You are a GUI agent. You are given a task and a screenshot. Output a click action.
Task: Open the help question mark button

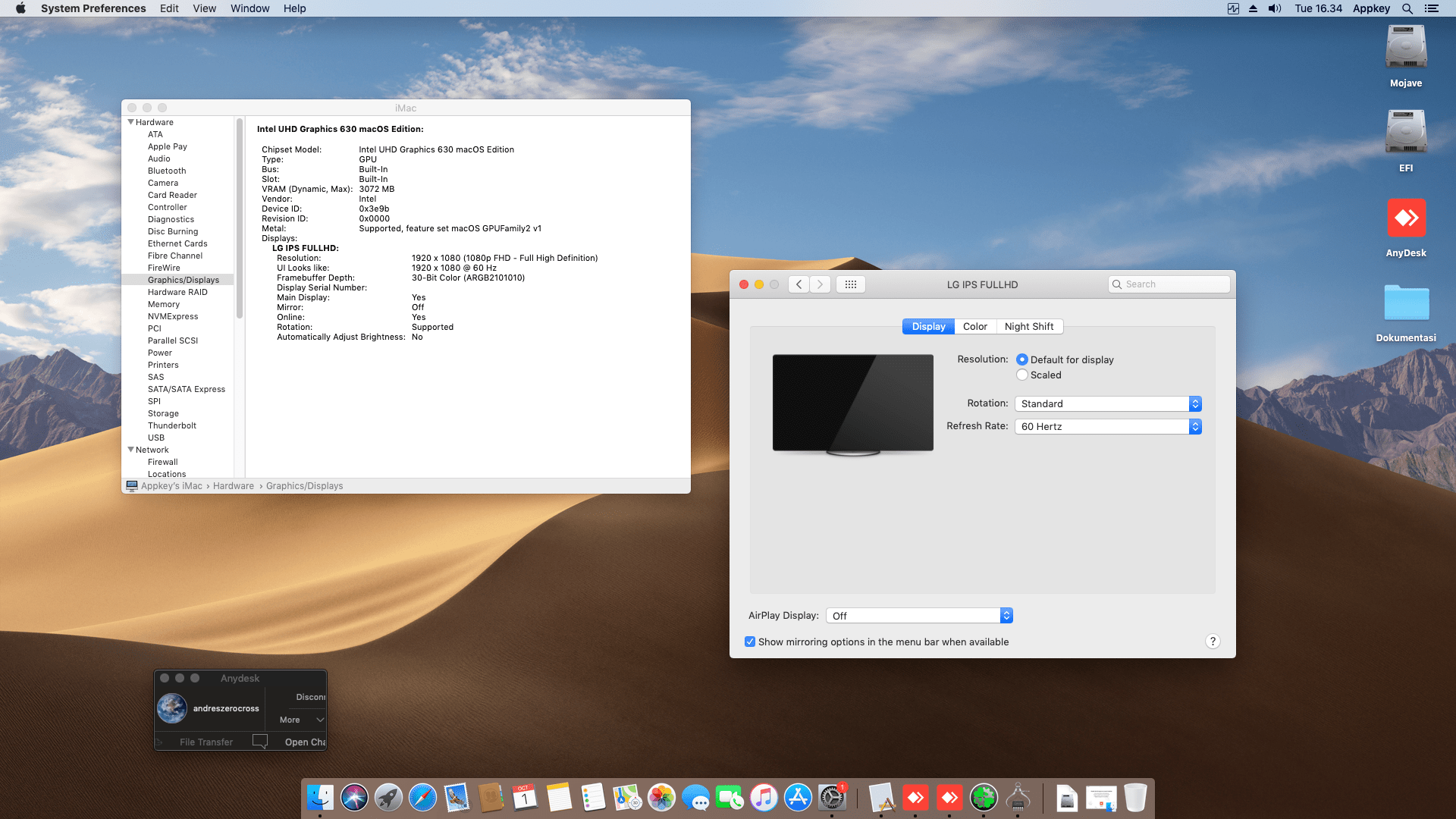(x=1212, y=642)
